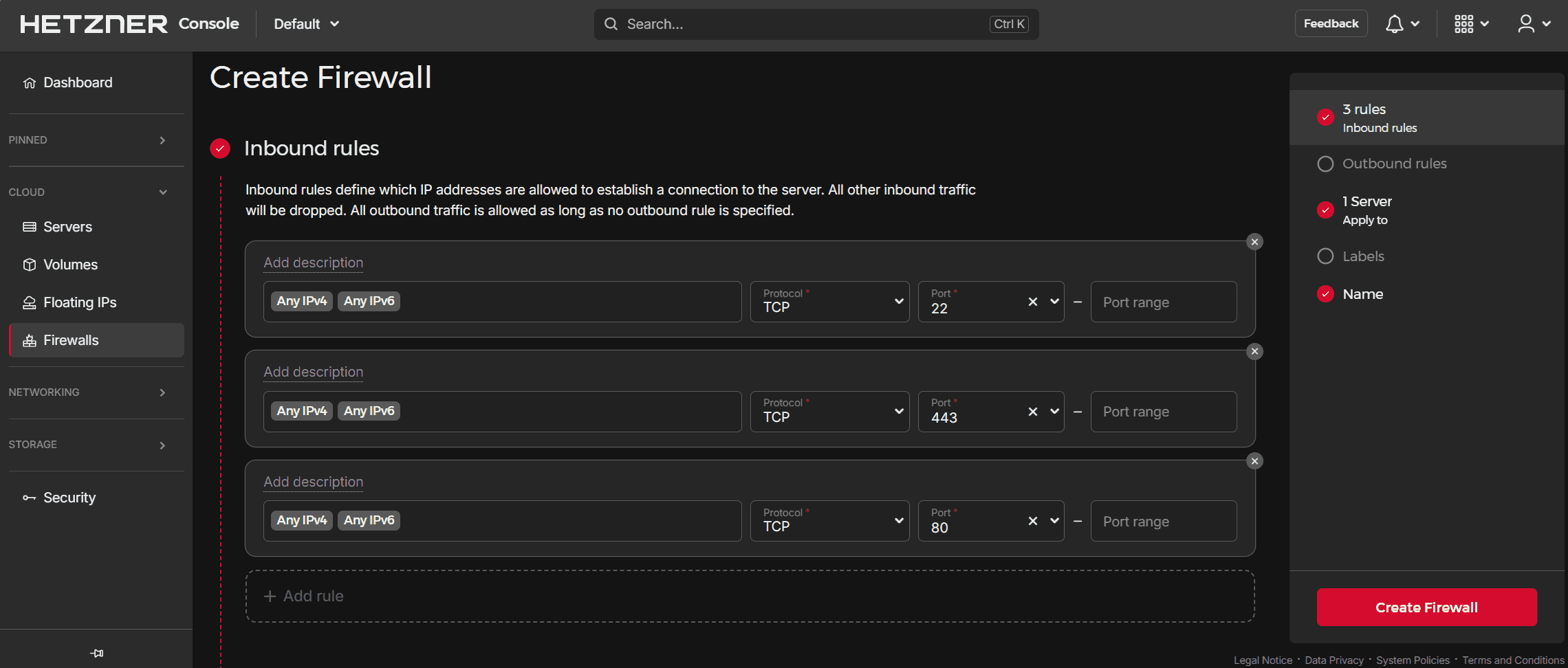Open Floating IPs in the sidebar
This screenshot has width=1568, height=668.
click(x=80, y=302)
